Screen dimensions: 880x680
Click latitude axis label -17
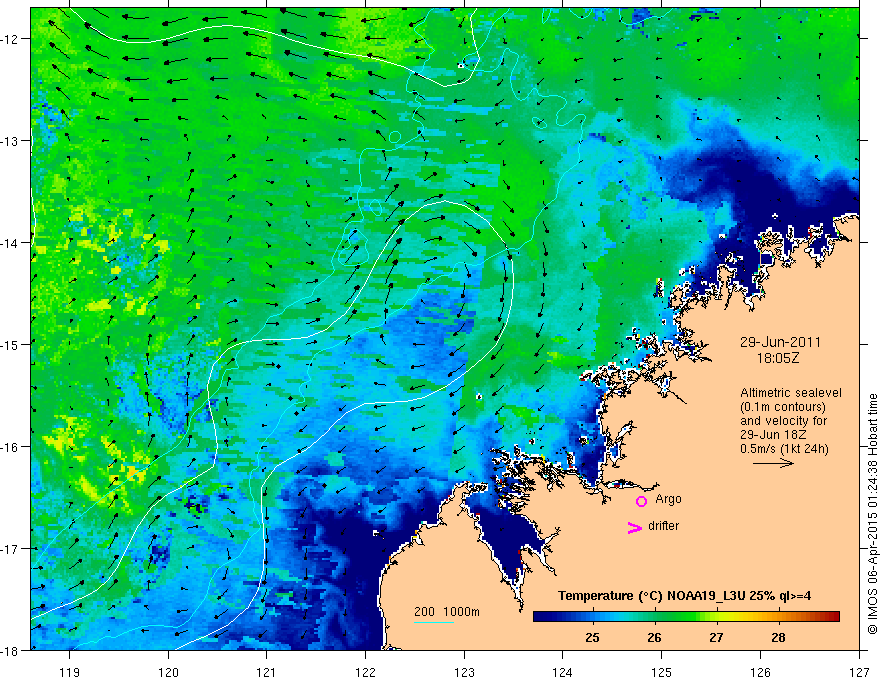10,549
